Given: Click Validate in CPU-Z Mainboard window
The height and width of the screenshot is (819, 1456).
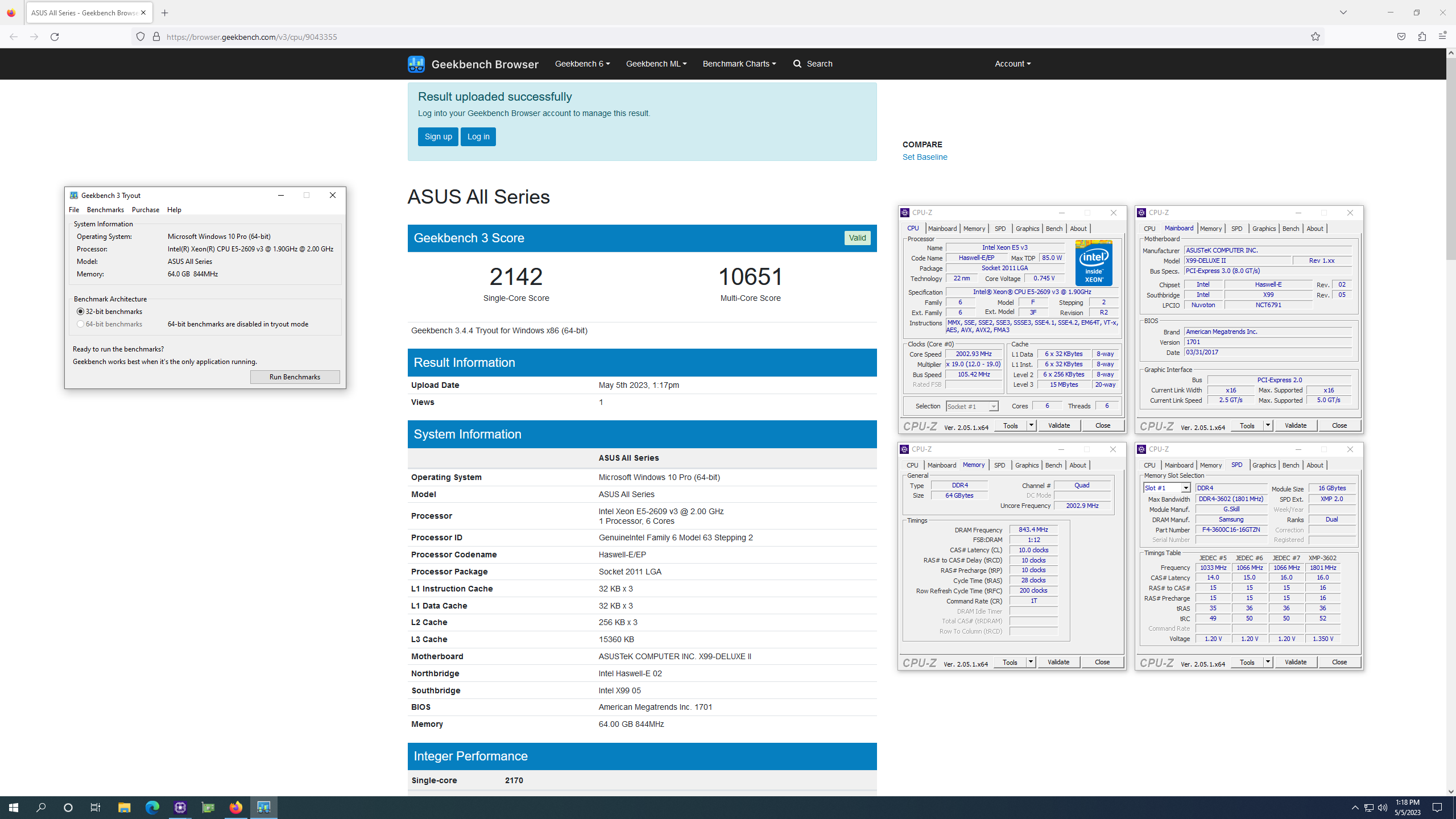Looking at the screenshot, I should tap(1296, 425).
